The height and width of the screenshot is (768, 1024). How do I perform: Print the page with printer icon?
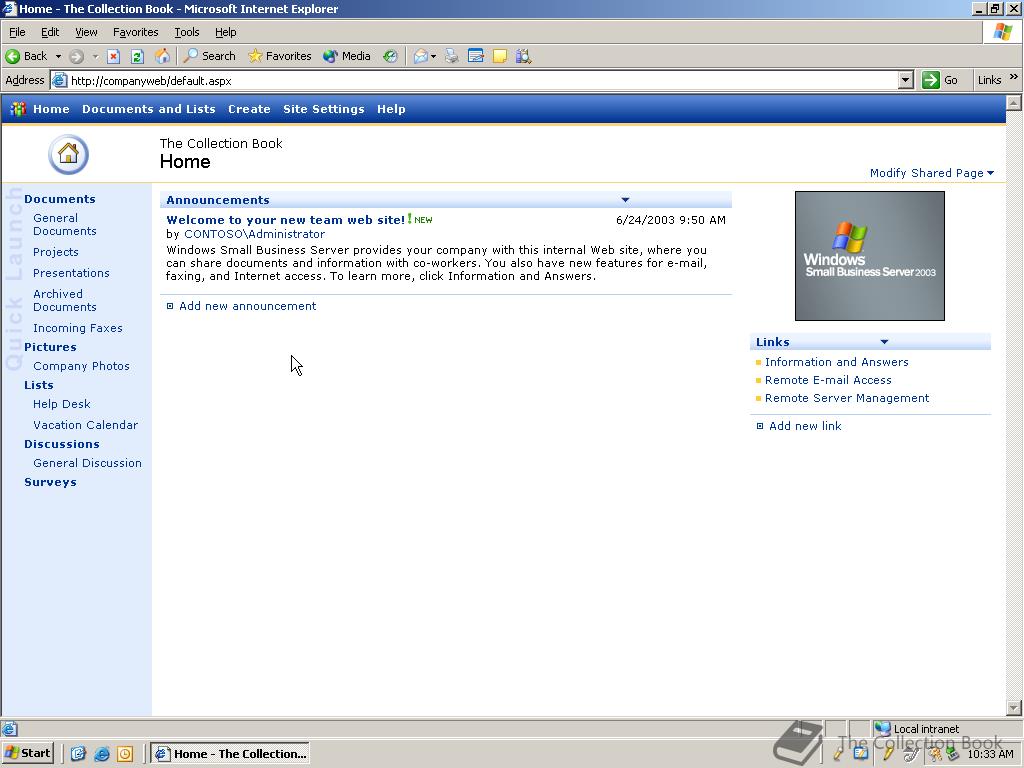(451, 56)
